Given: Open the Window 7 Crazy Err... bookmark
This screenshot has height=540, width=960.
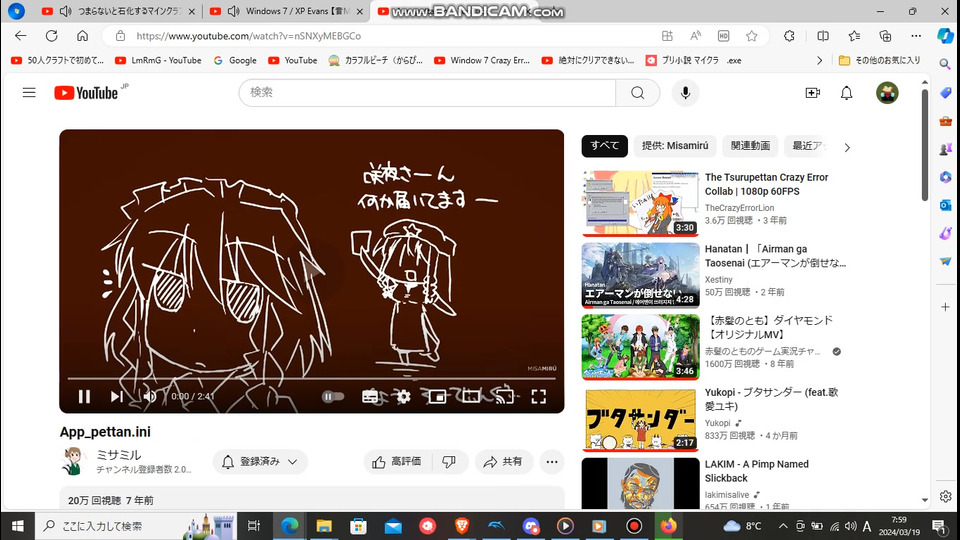Looking at the screenshot, I should [x=482, y=61].
